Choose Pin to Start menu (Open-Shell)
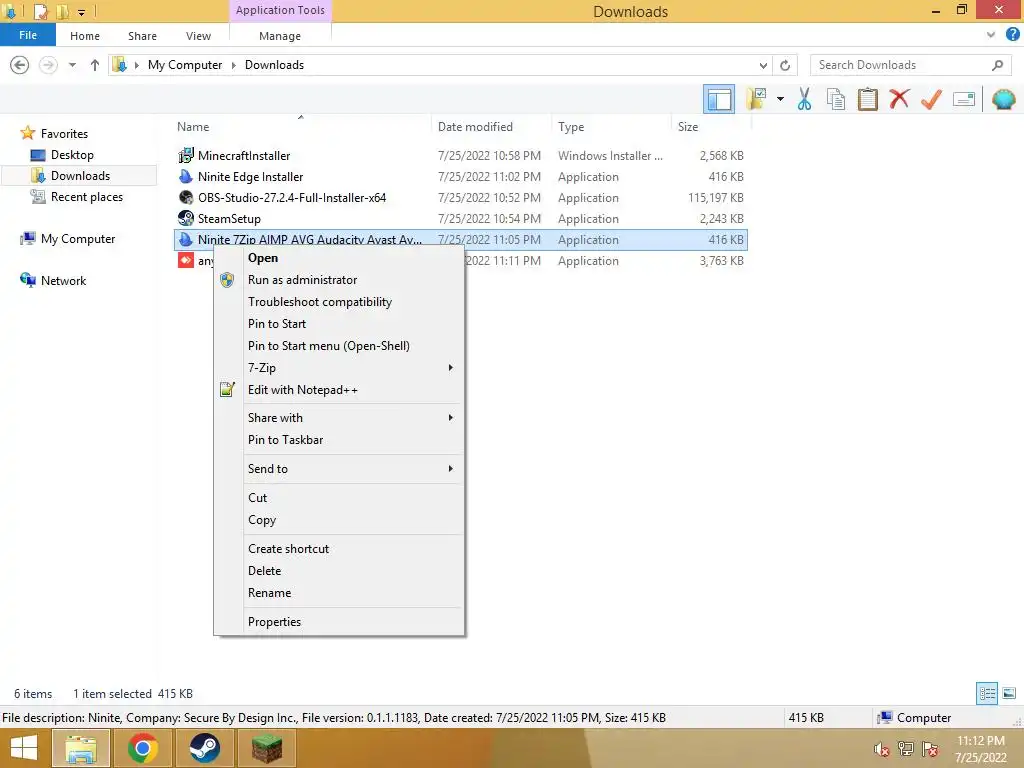 pos(339,345)
